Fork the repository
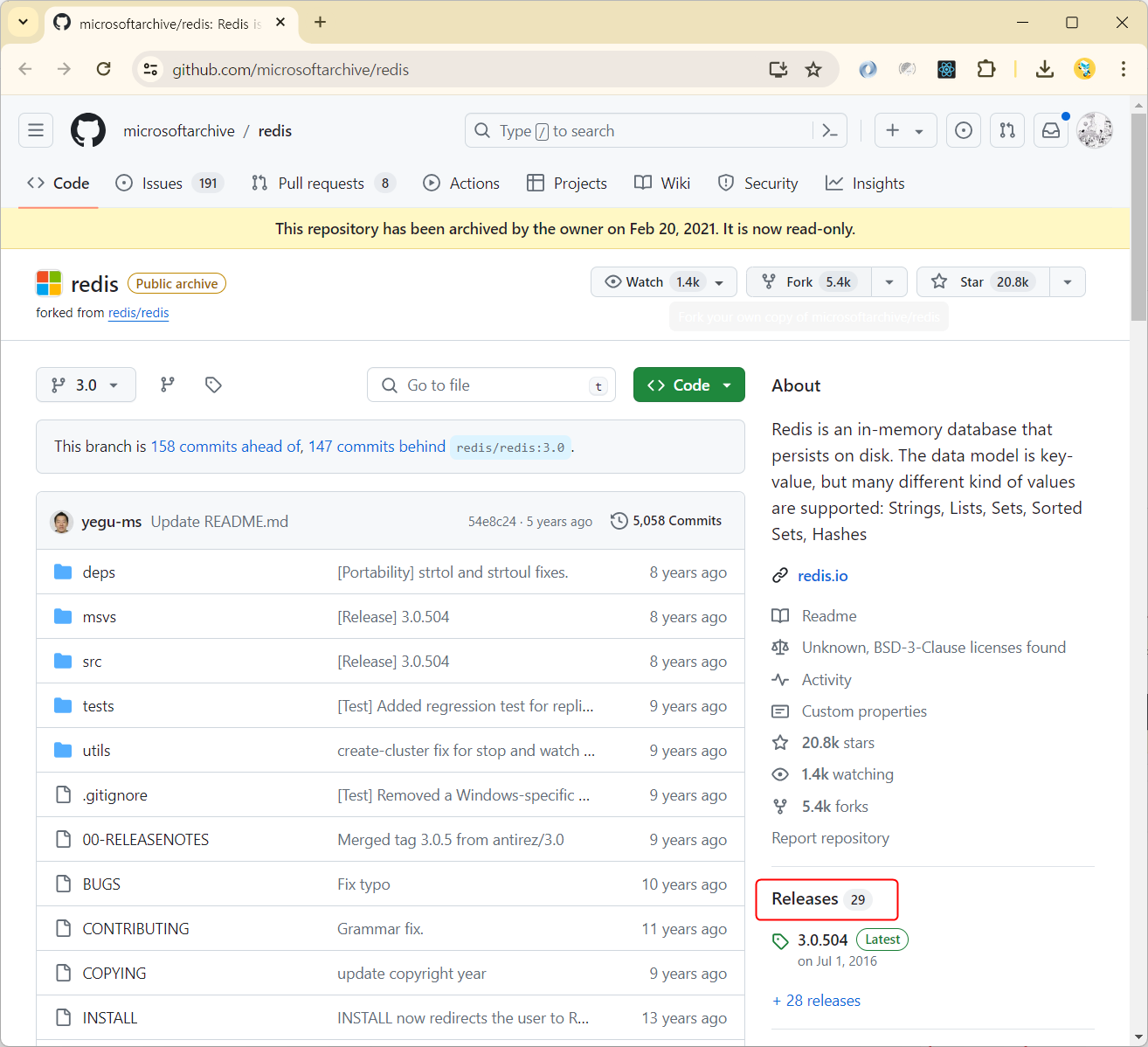This screenshot has height=1047, width=1148. point(809,282)
